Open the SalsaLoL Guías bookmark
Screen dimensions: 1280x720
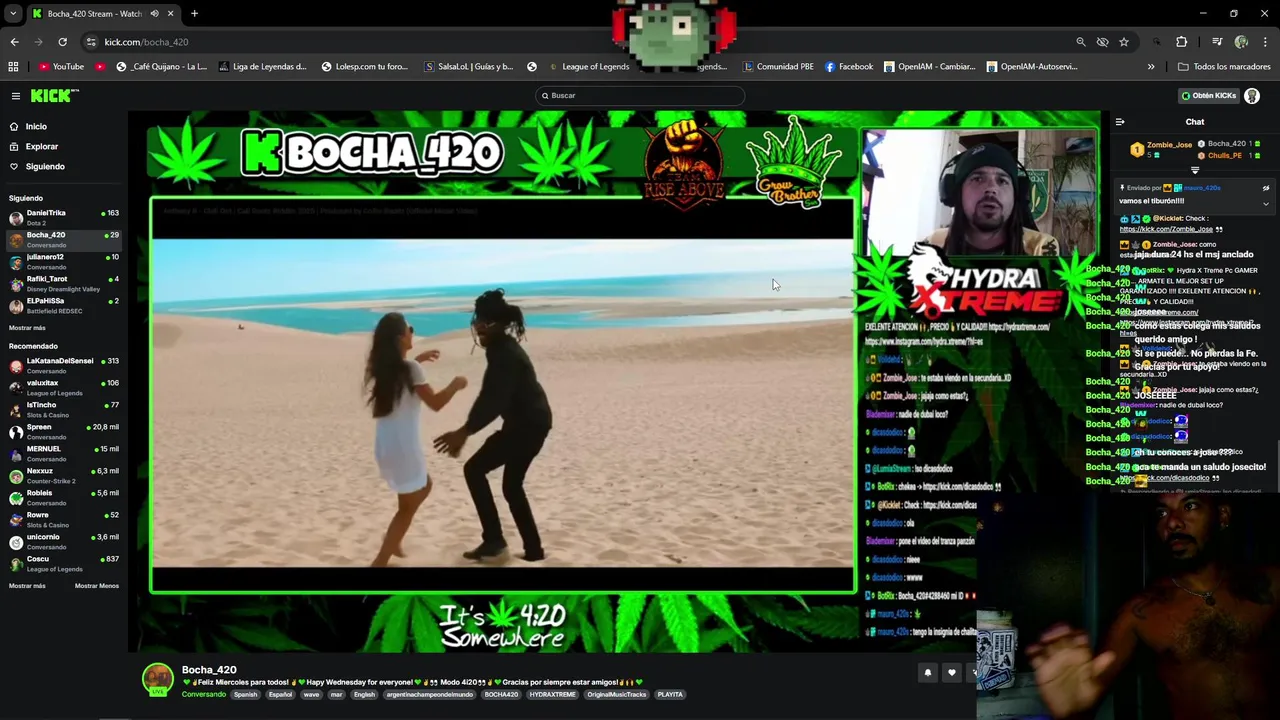click(x=468, y=67)
